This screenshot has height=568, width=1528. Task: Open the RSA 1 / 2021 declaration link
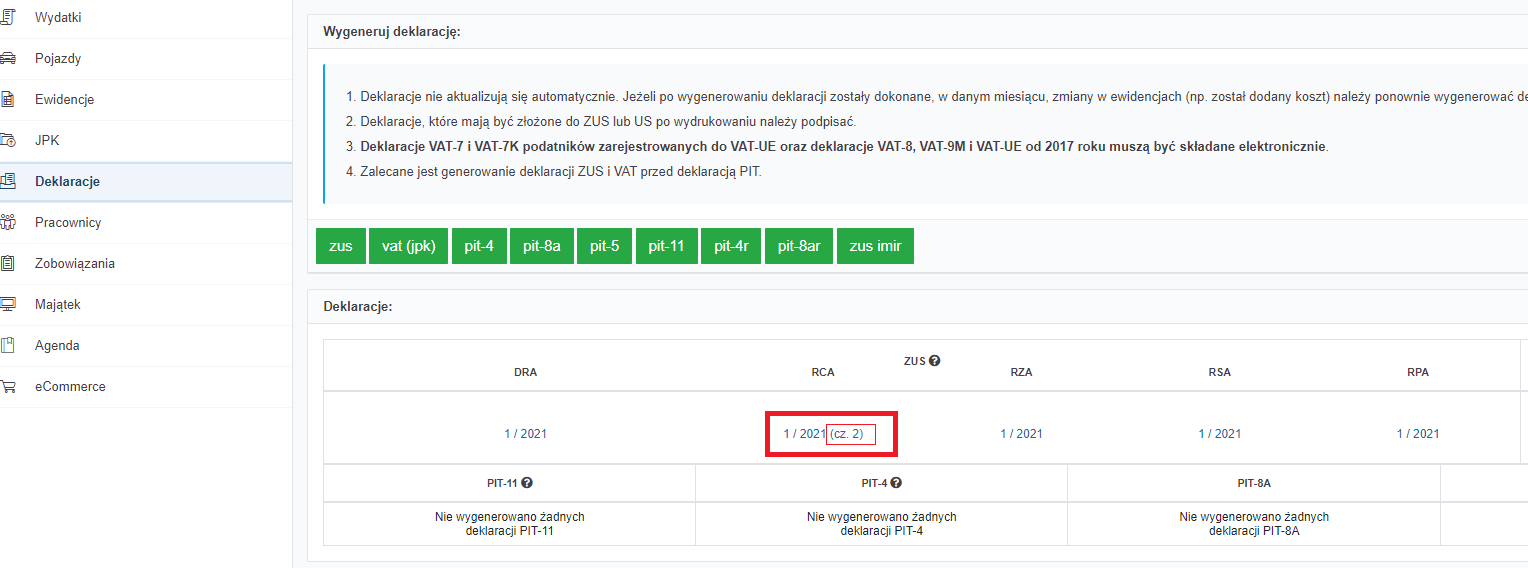[x=1219, y=434]
